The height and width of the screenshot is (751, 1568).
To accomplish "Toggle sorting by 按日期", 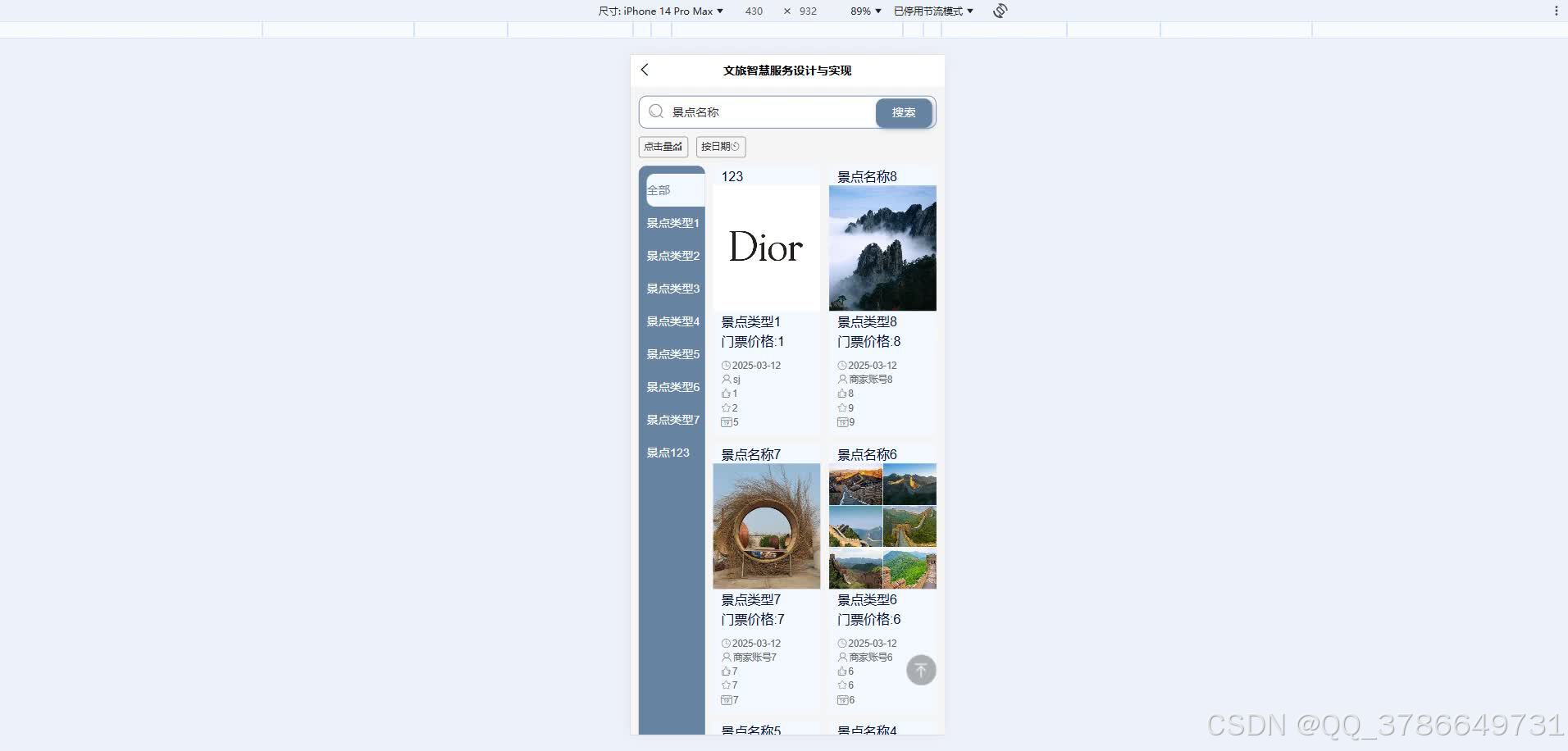I will click(719, 147).
